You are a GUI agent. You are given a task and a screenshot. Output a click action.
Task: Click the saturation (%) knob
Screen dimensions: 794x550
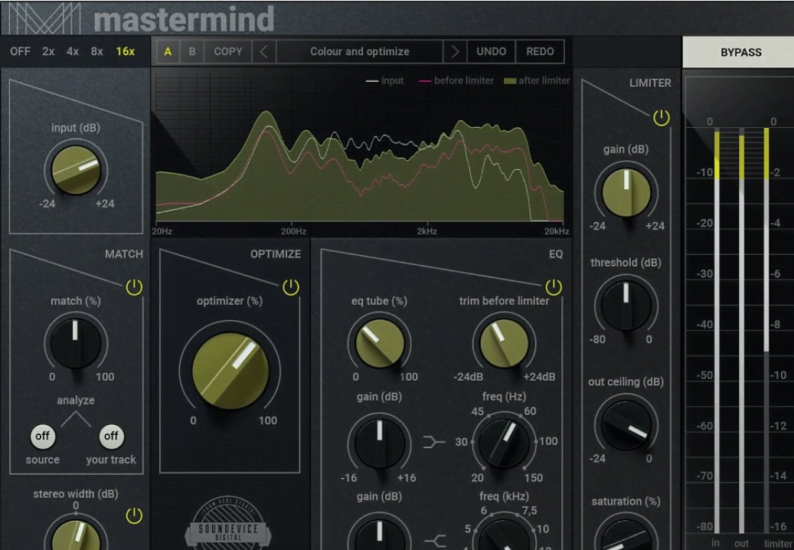(x=626, y=535)
